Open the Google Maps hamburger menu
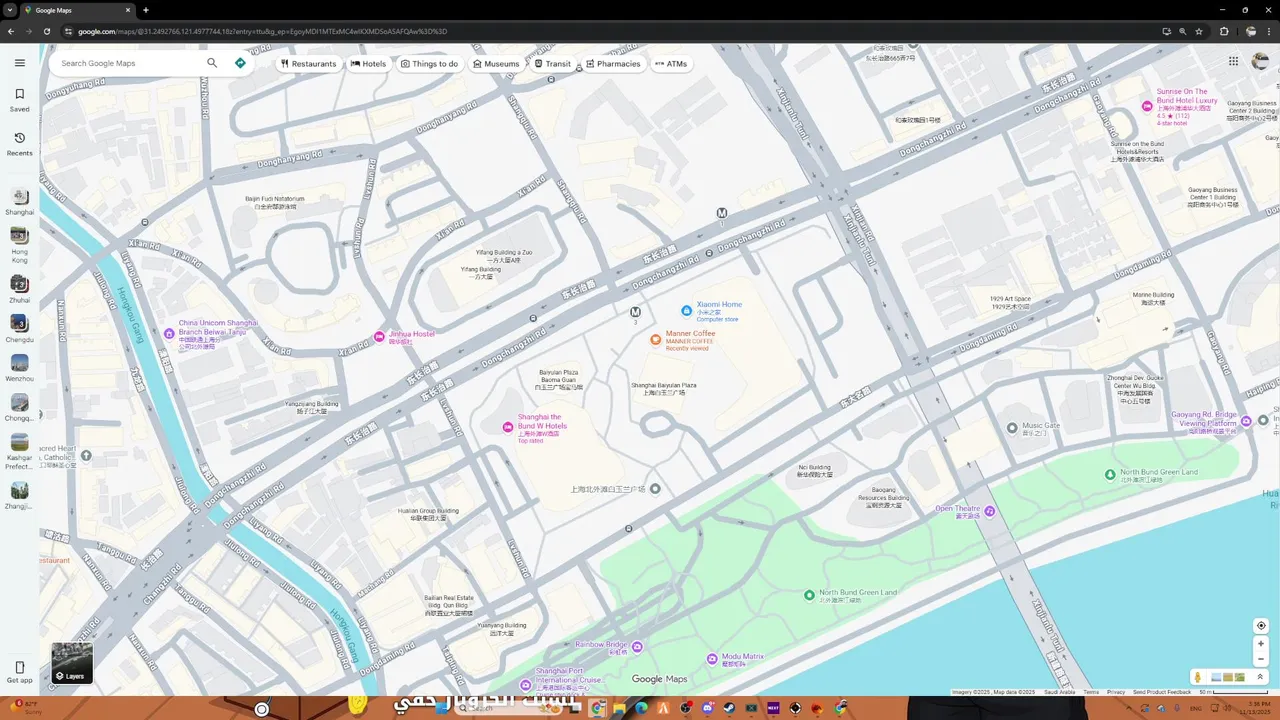 click(19, 63)
